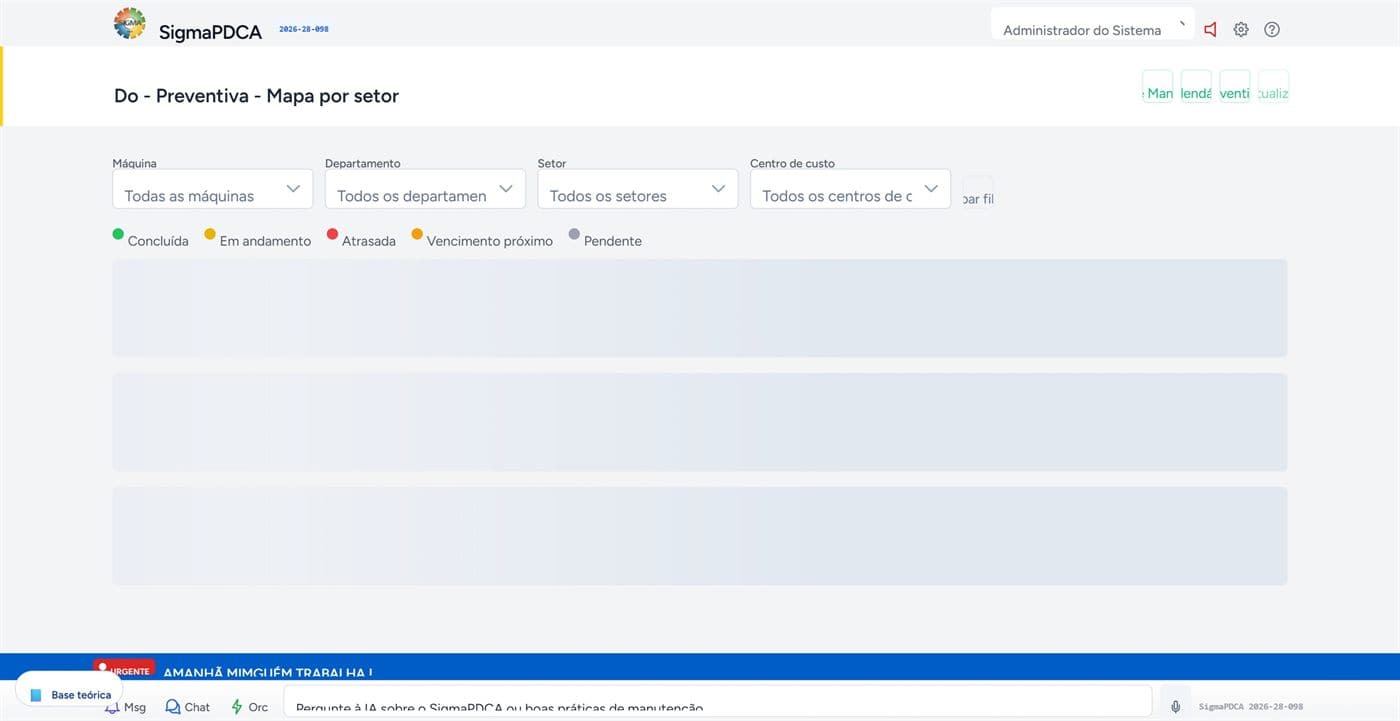Click the 'Em andamento' legend label
Image resolution: width=1400 pixels, height=721 pixels.
click(x=265, y=241)
